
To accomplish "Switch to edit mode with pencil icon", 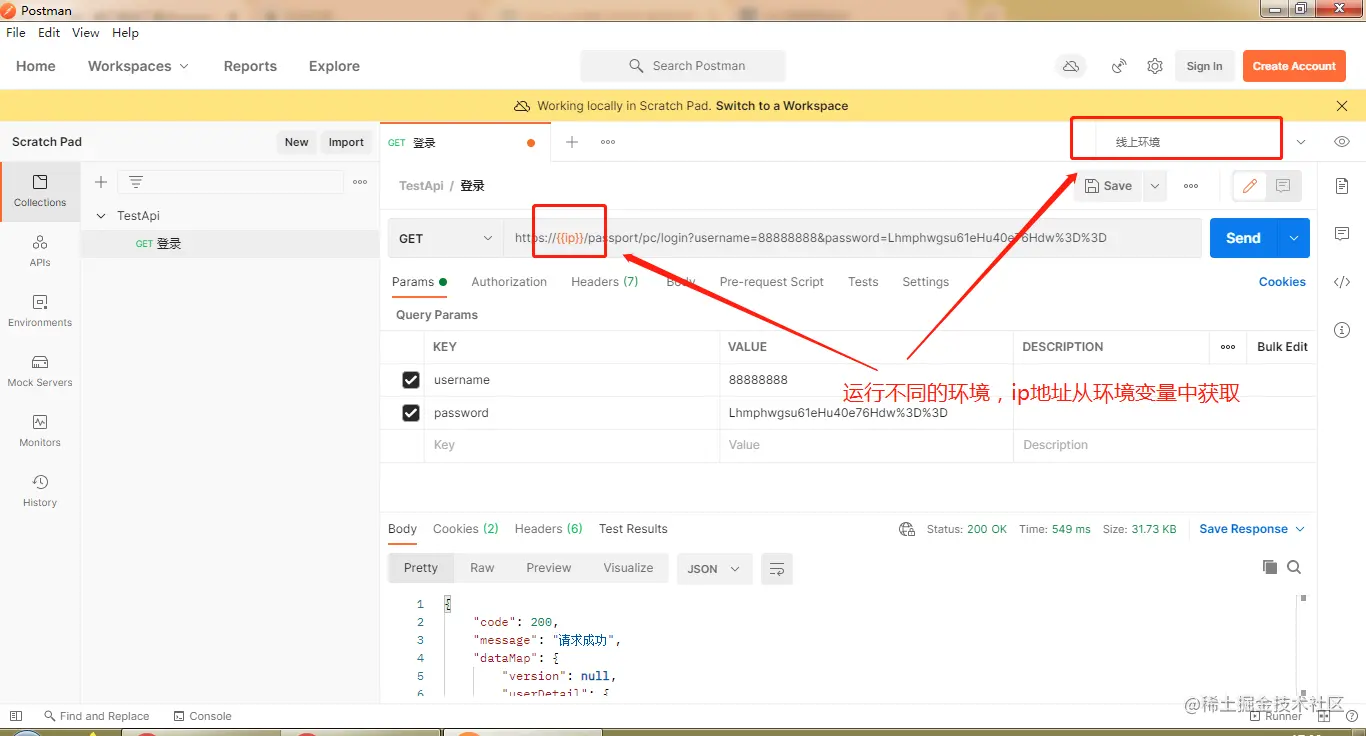I will click(1250, 186).
